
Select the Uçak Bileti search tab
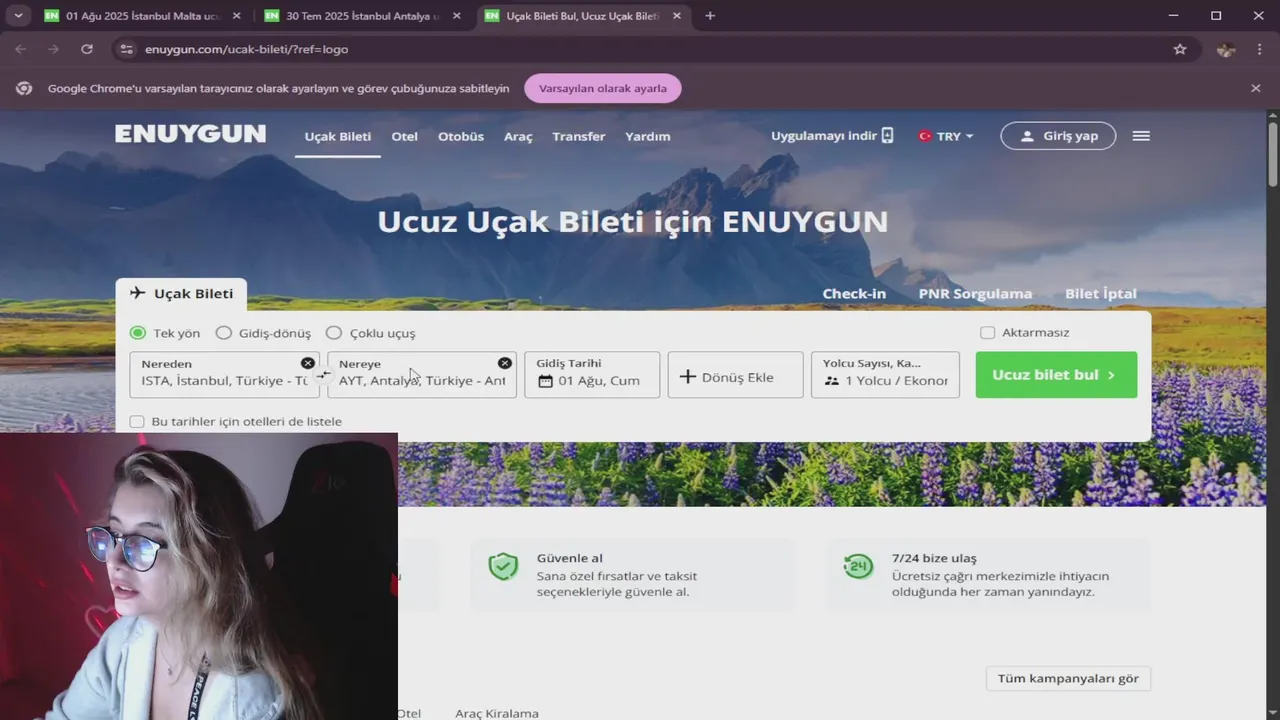(x=181, y=293)
